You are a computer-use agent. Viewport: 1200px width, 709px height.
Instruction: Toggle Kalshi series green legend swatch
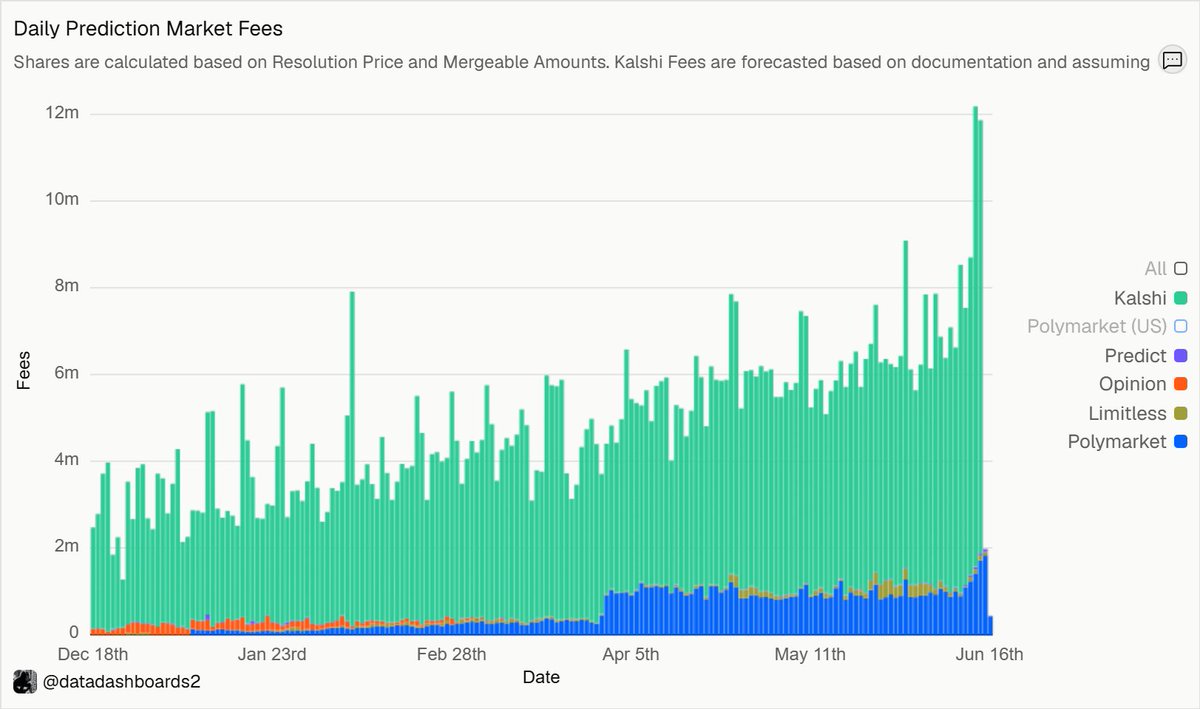point(1181,298)
